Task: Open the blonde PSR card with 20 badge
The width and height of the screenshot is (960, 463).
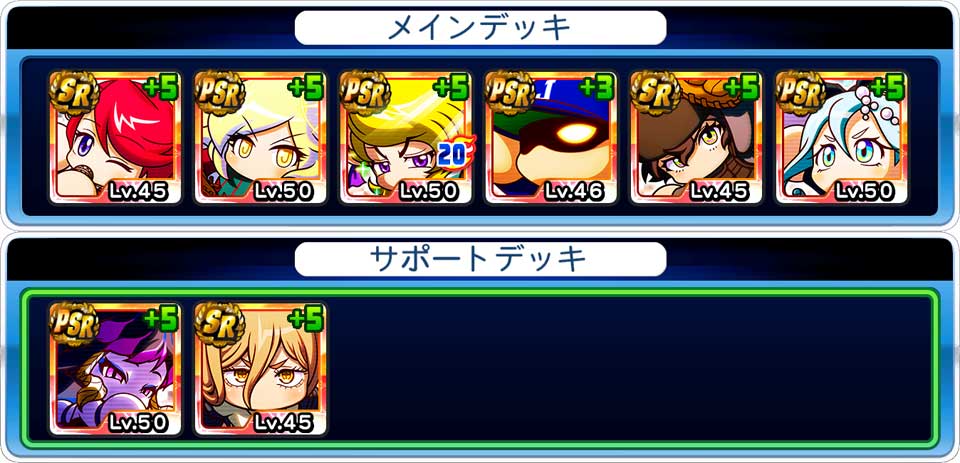Action: (x=405, y=137)
